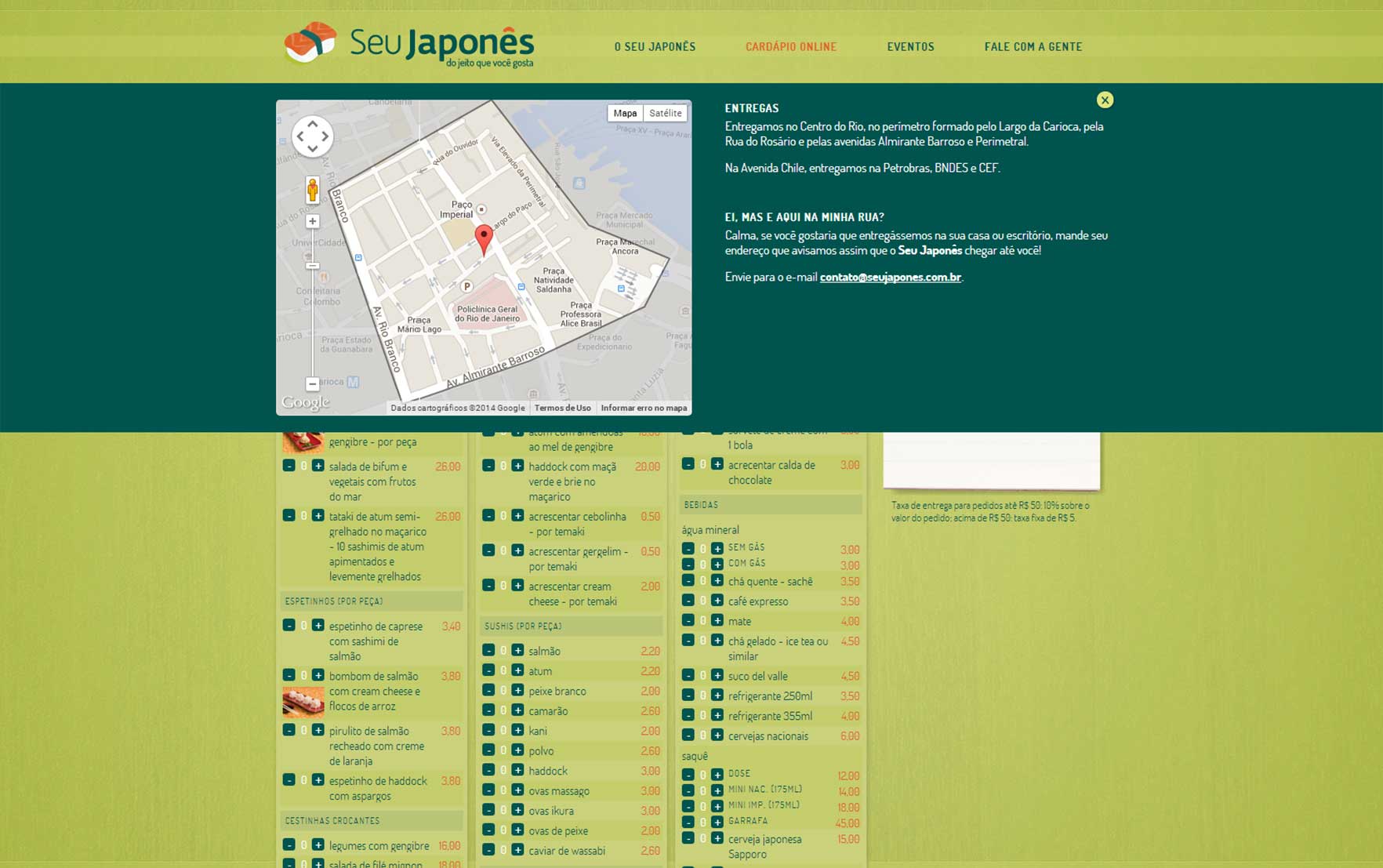
Task: Add acrescentar calda de chocolate
Action: [x=717, y=464]
